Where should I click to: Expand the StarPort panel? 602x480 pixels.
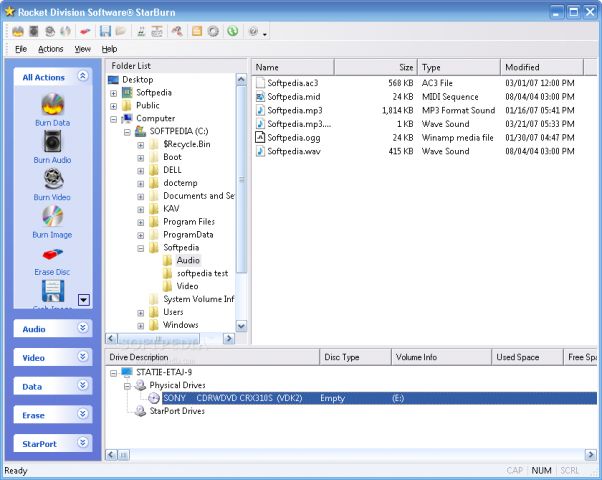[x=83, y=443]
